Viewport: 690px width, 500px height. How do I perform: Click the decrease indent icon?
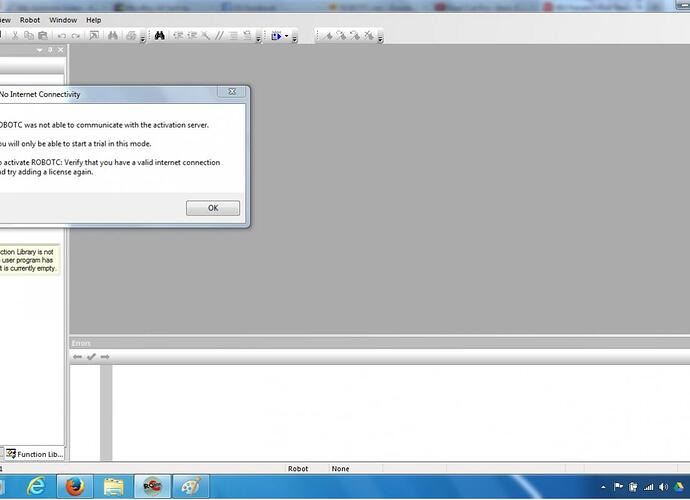point(178,36)
